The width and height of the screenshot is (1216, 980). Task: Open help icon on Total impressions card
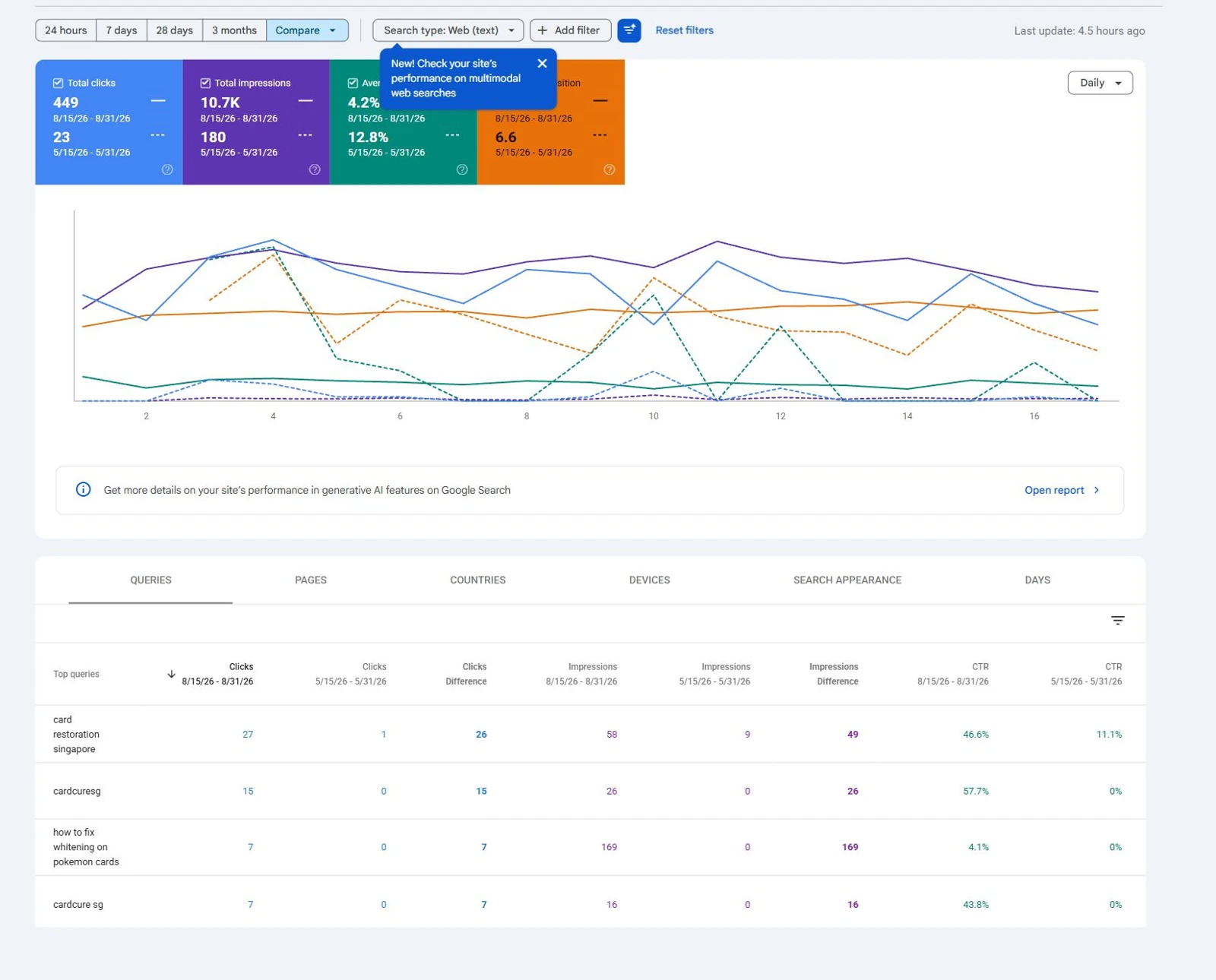(x=315, y=169)
